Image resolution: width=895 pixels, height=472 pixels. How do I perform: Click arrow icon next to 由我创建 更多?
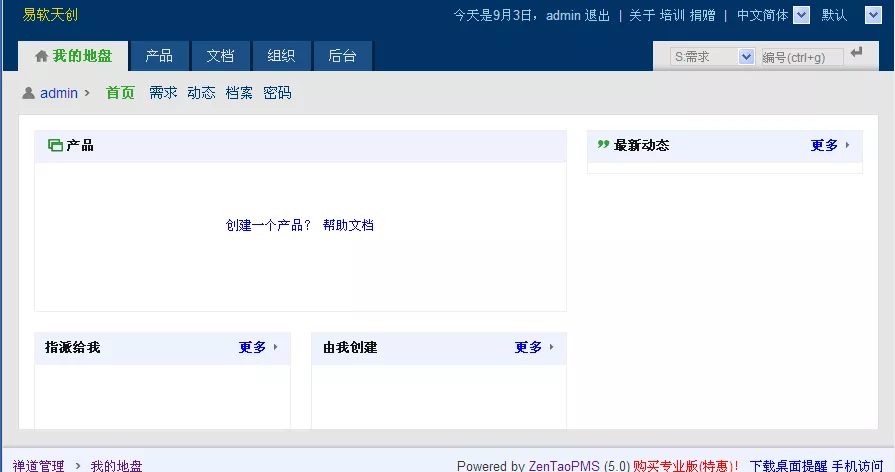pyautogui.click(x=551, y=347)
